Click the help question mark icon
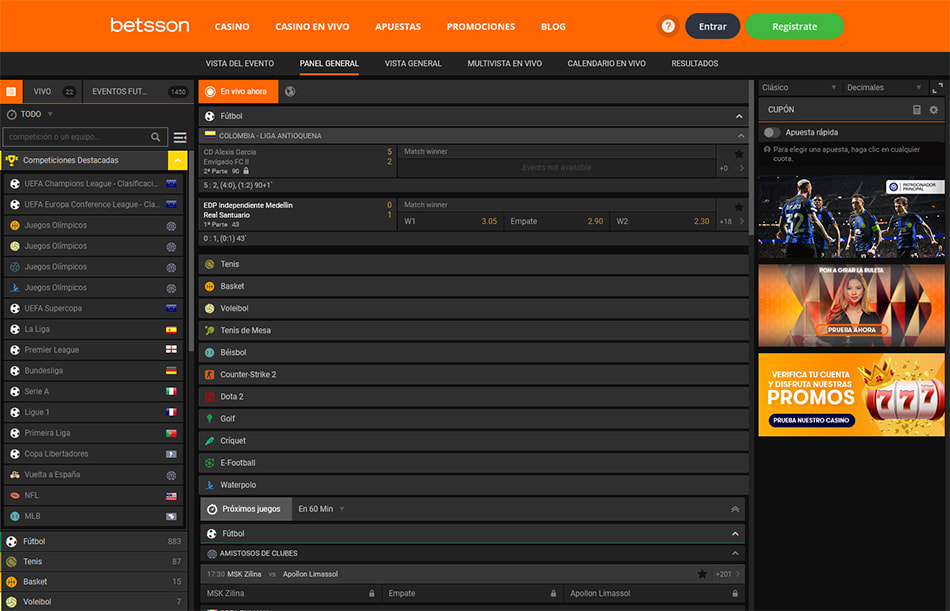Image resolution: width=950 pixels, height=611 pixels. pyautogui.click(x=668, y=26)
